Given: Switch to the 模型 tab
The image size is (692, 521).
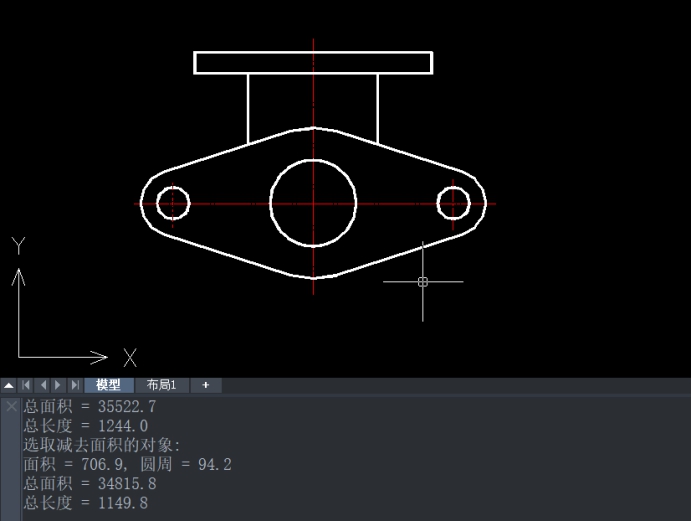Looking at the screenshot, I should (108, 385).
